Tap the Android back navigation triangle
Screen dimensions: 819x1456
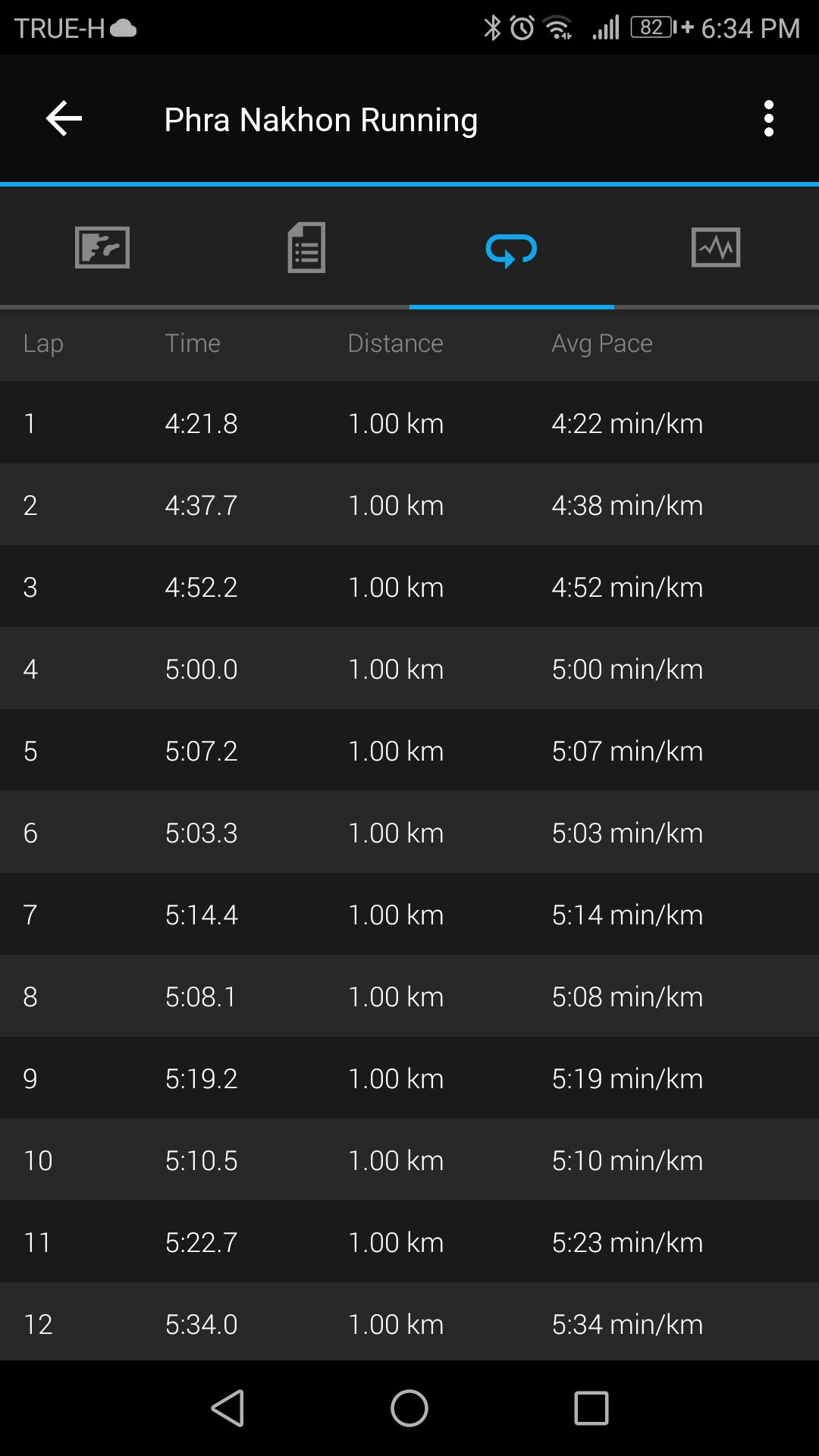coord(227,1408)
